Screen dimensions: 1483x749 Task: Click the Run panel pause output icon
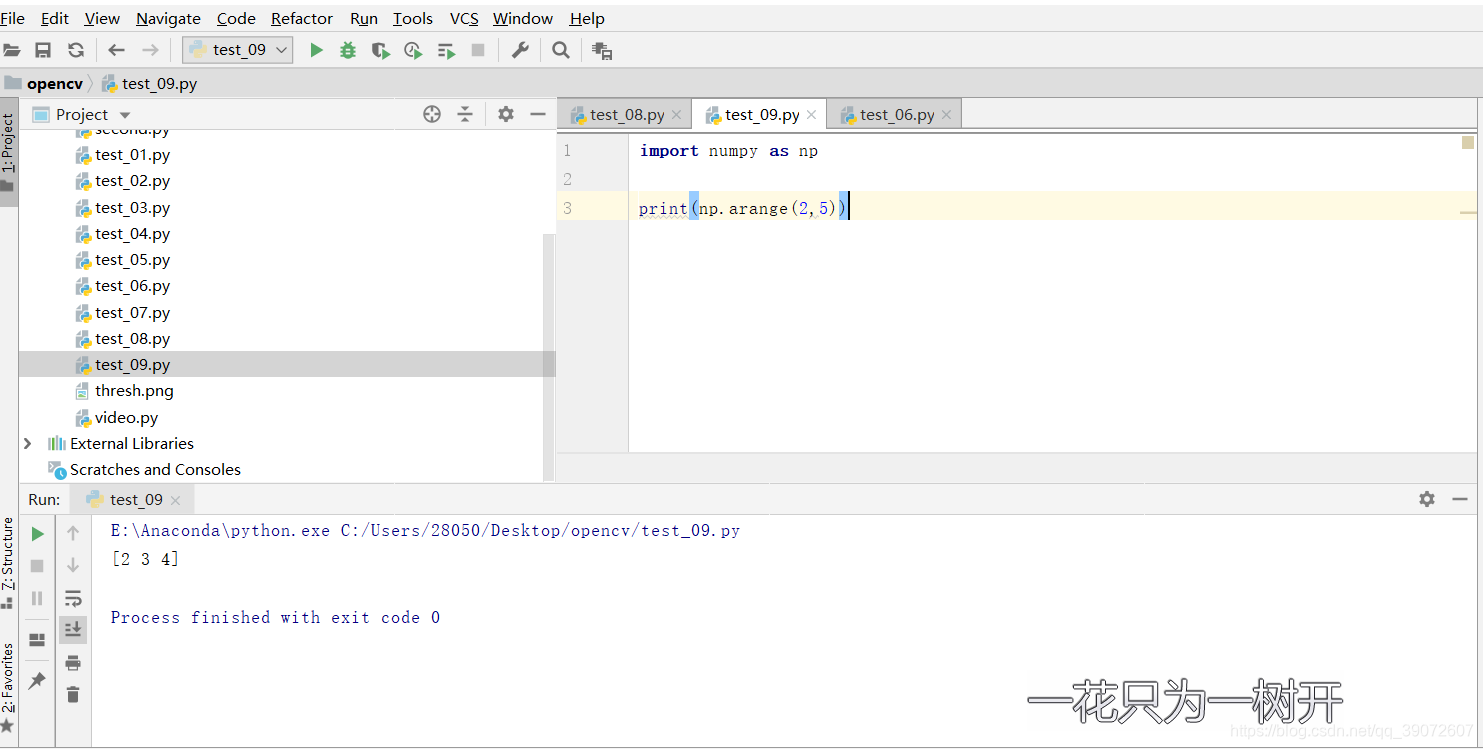[x=38, y=598]
